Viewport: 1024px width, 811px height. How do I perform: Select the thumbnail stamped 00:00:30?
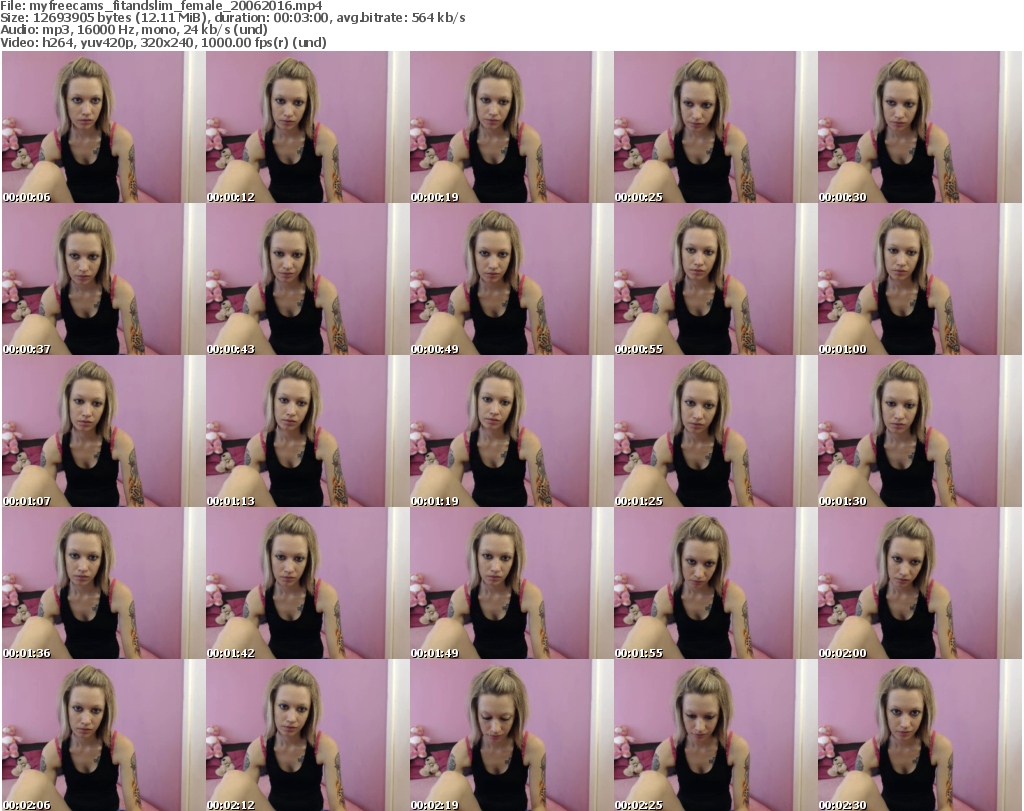pos(920,127)
